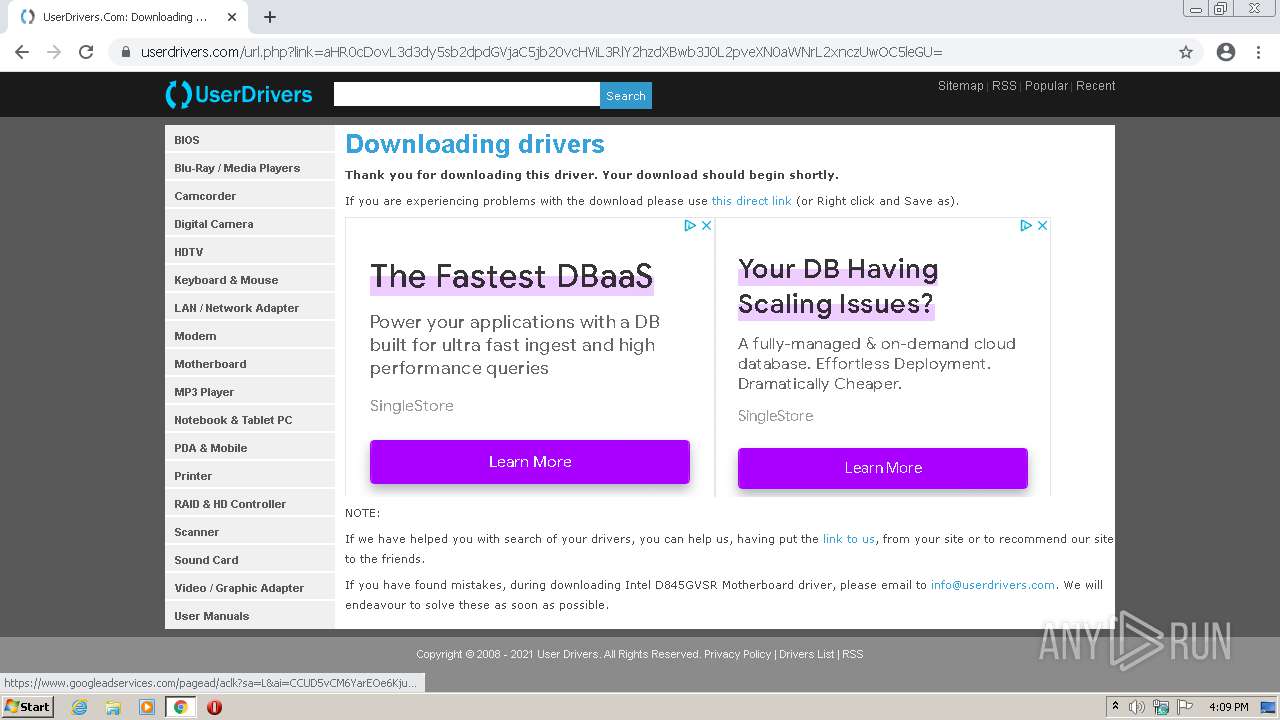1280x720 pixels.
Task: Select Notebook & Tablet PC category
Action: 250,420
